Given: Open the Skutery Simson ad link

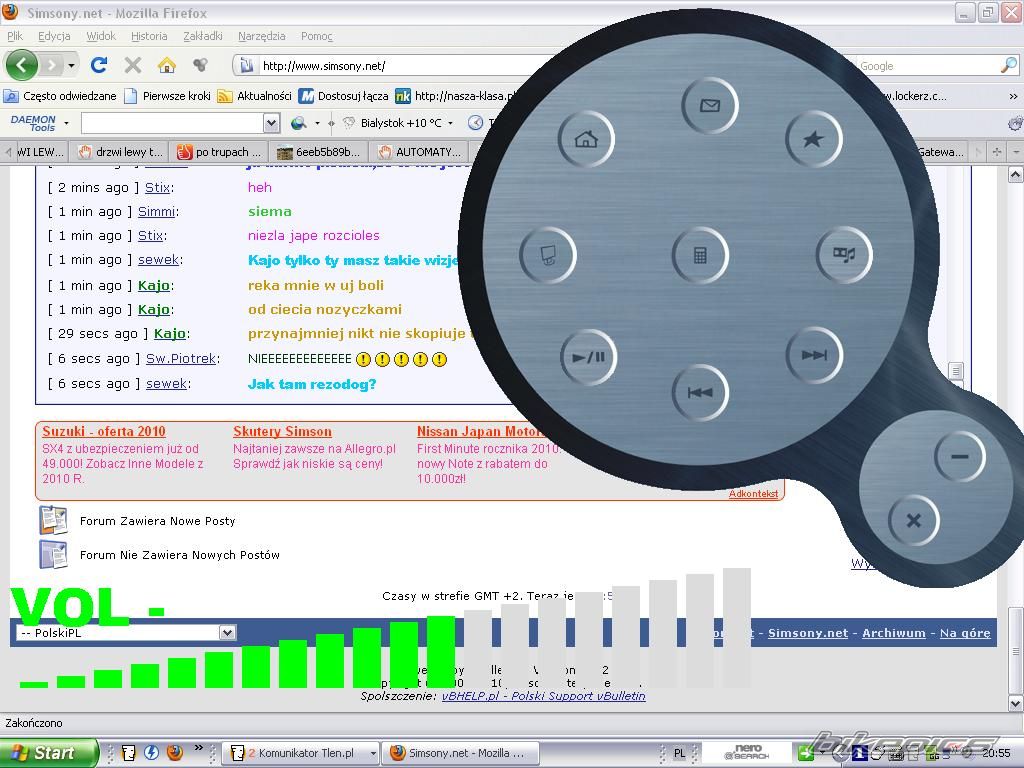Looking at the screenshot, I should tap(282, 431).
